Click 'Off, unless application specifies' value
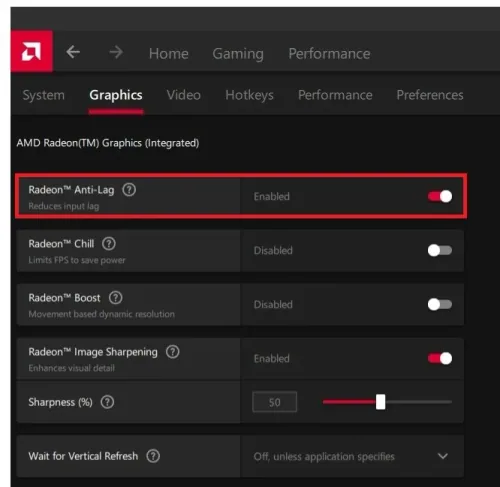500x487 pixels. pyautogui.click(x=324, y=456)
